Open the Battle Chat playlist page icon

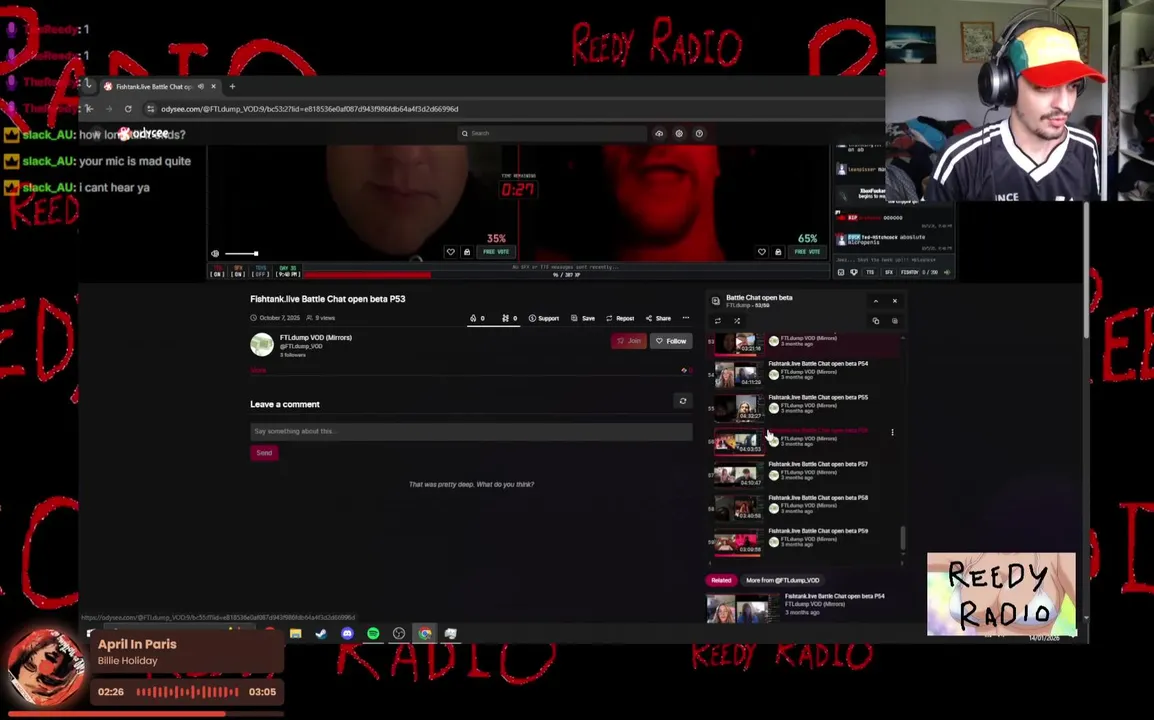715,301
